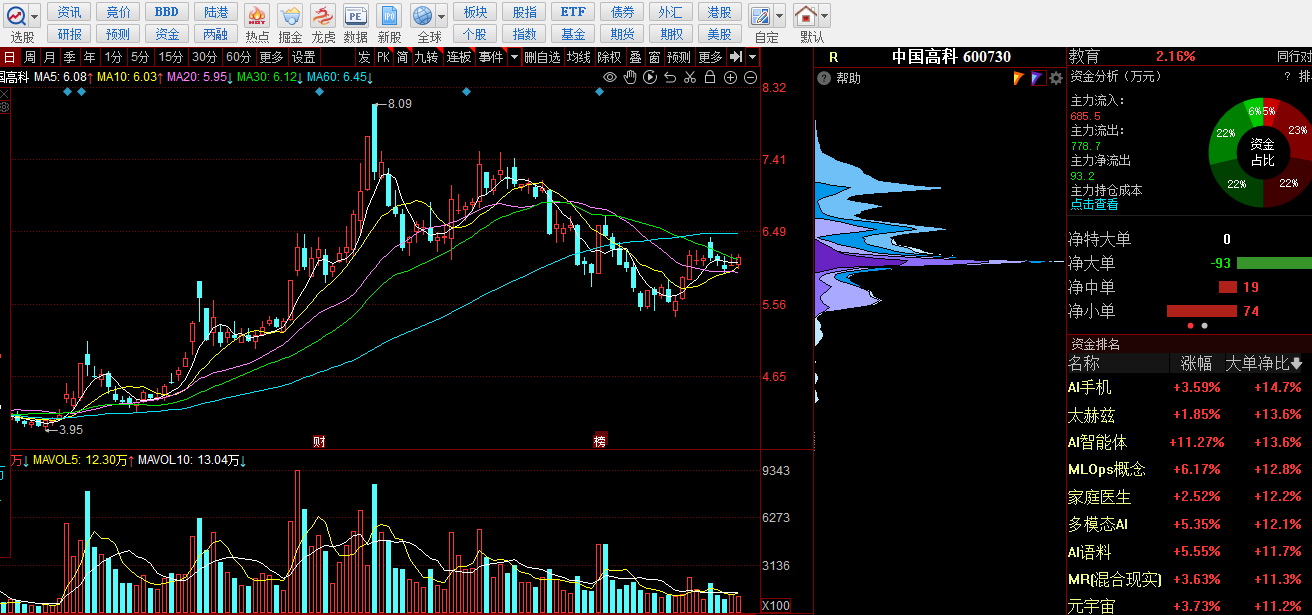The image size is (1312, 615).
Task: Click the zoom in plus icon
Action: click(731, 78)
